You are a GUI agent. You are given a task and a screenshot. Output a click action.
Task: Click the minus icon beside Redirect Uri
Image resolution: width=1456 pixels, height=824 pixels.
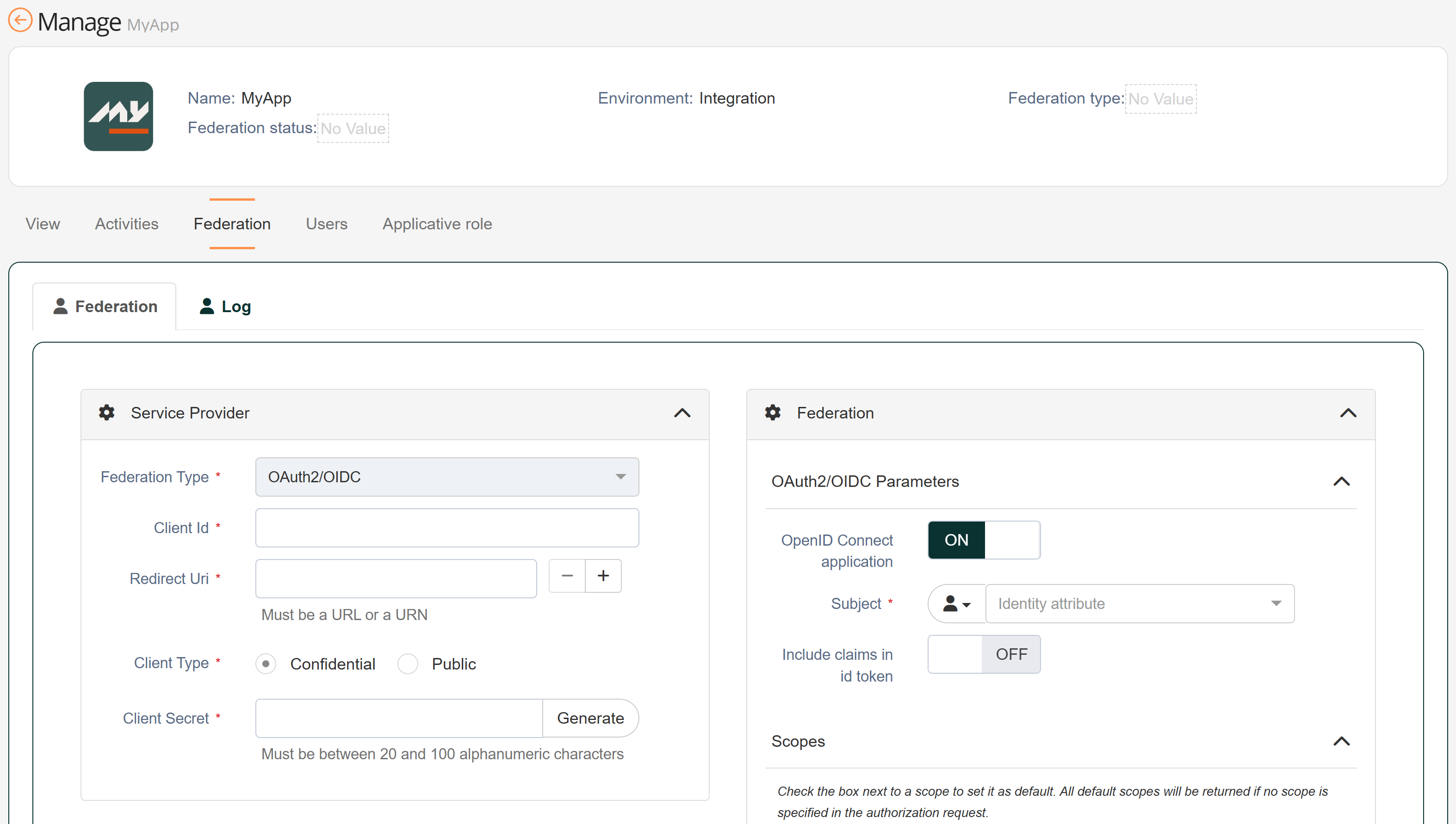pyautogui.click(x=567, y=576)
